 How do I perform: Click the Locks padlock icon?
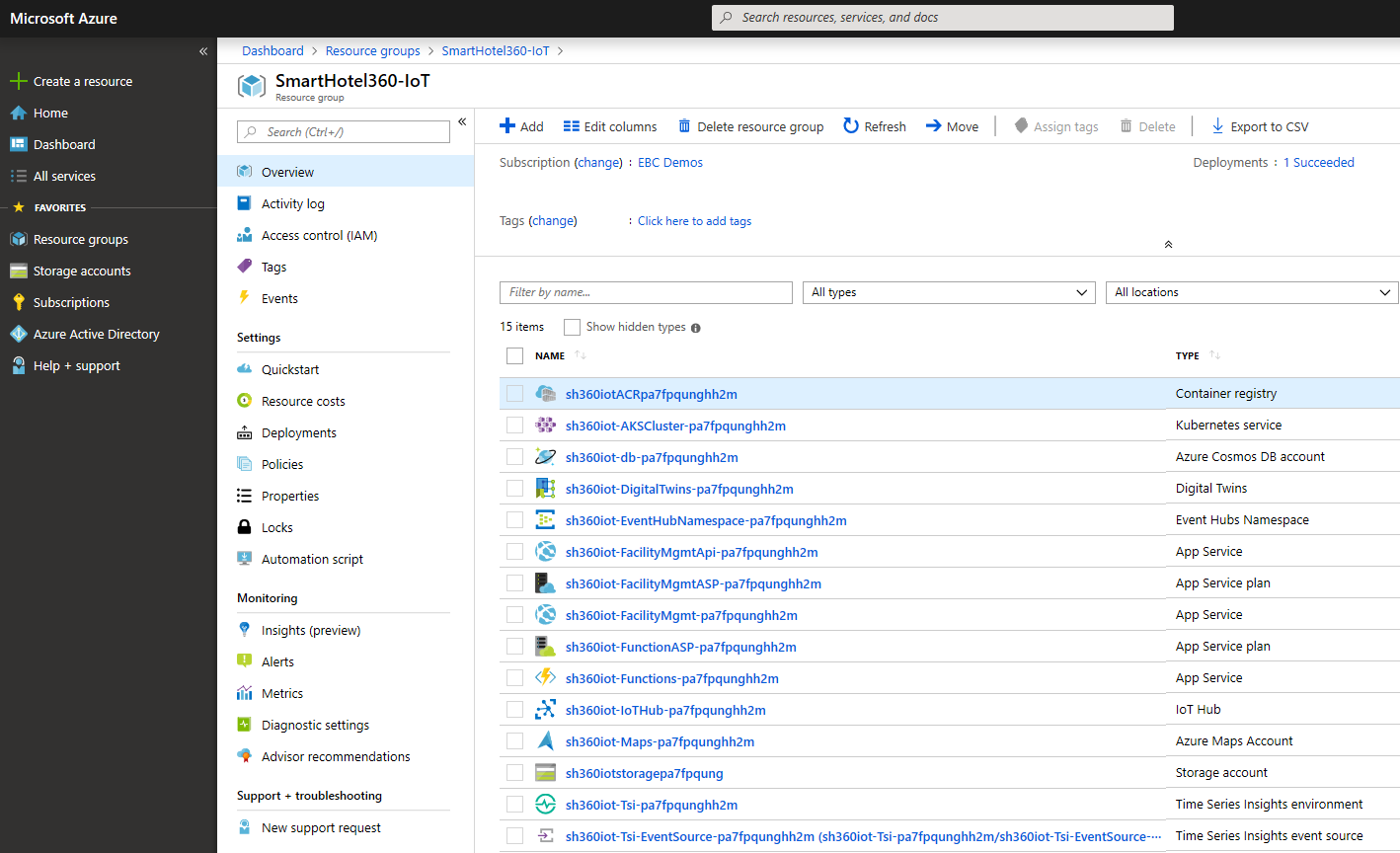point(244,527)
